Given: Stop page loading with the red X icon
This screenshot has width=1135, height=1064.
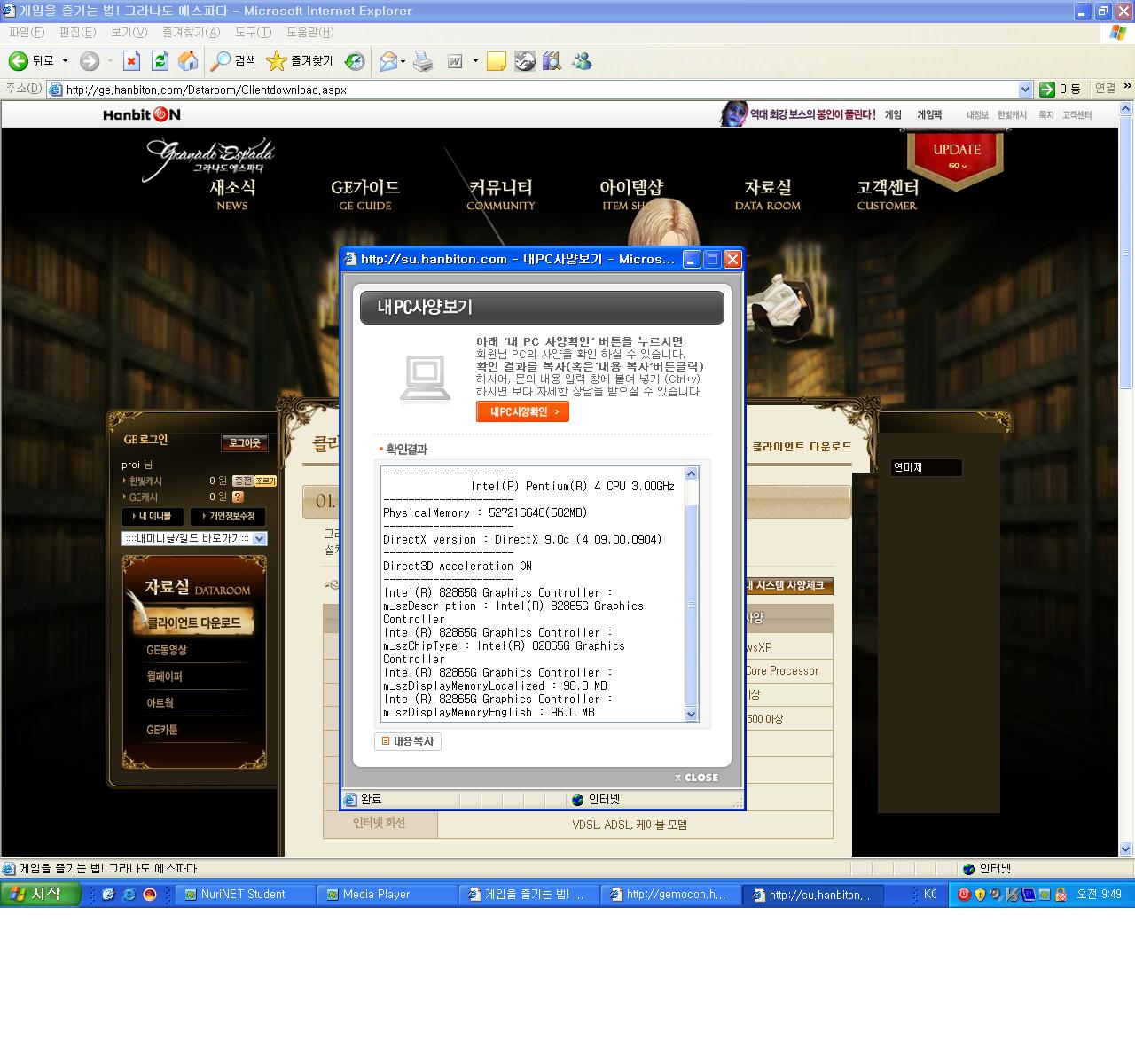Looking at the screenshot, I should click(131, 61).
